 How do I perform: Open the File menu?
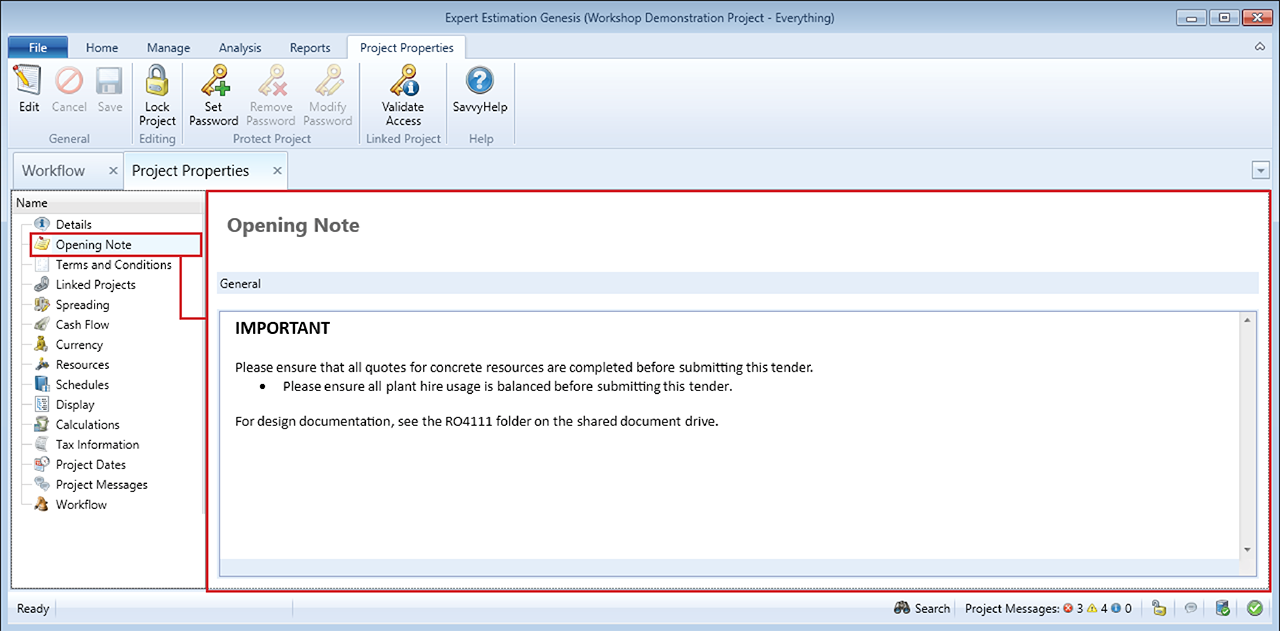38,47
